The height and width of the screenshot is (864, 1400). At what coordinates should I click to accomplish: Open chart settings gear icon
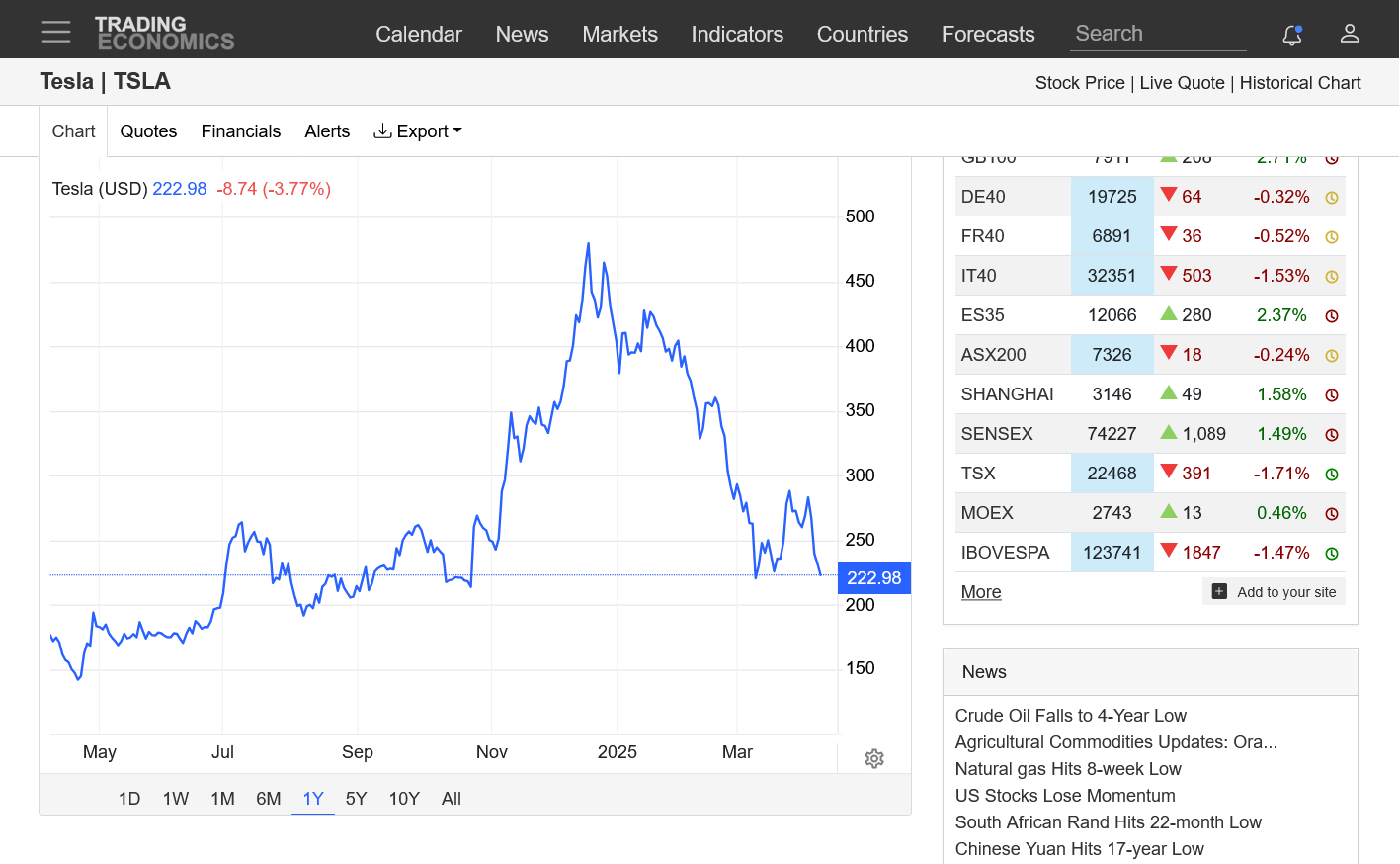873,759
